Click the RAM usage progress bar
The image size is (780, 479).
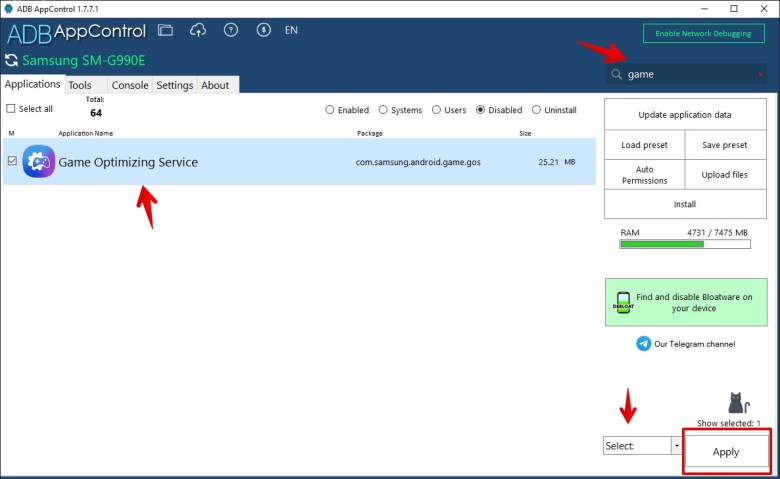(685, 244)
